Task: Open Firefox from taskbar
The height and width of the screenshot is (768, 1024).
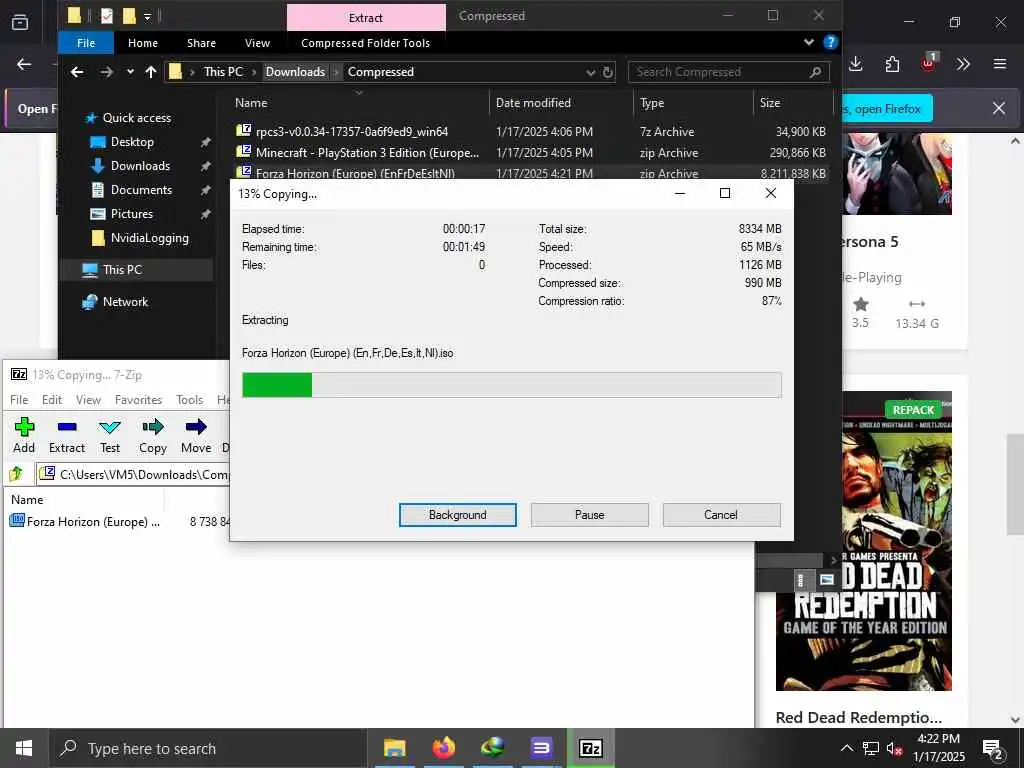Action: pos(443,748)
